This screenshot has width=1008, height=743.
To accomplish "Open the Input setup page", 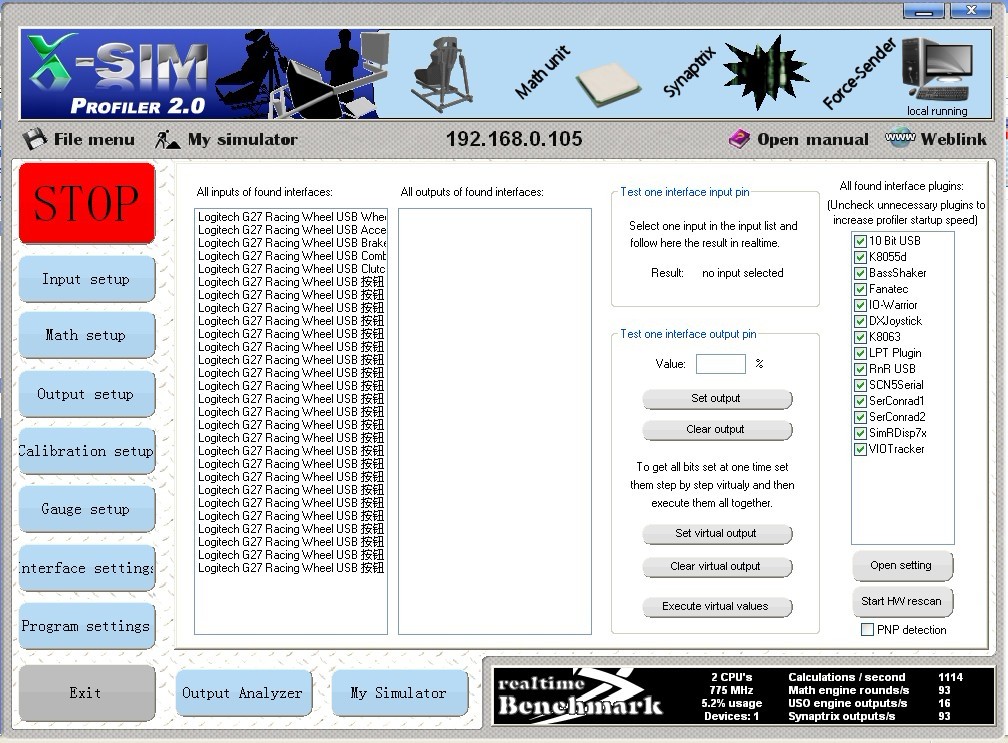I will (87, 280).
